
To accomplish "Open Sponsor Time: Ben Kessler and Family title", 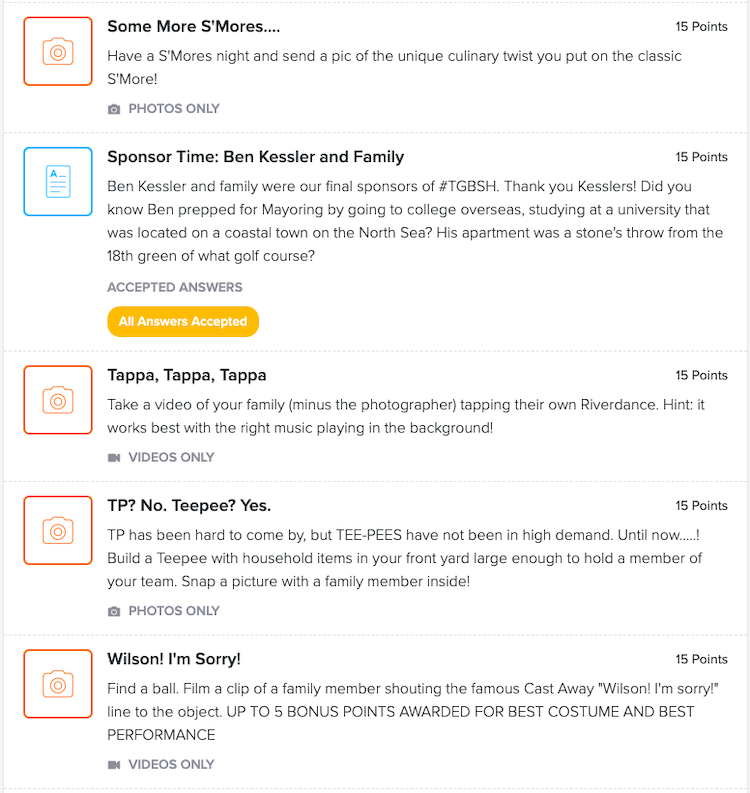I will click(x=255, y=157).
